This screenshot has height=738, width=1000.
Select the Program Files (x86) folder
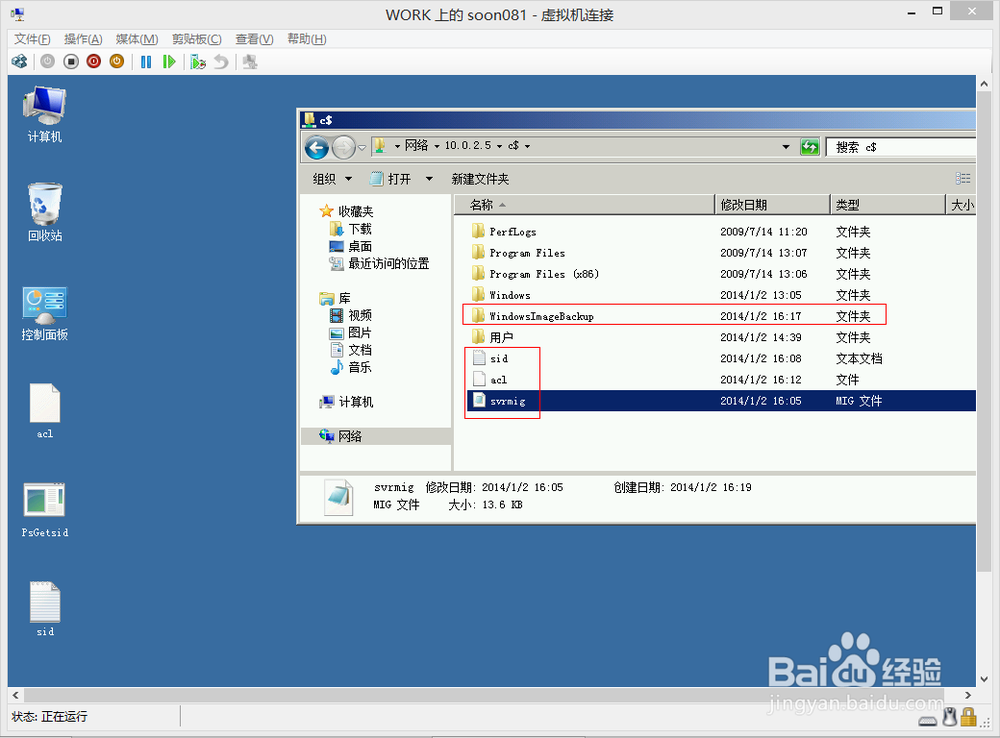click(536, 274)
